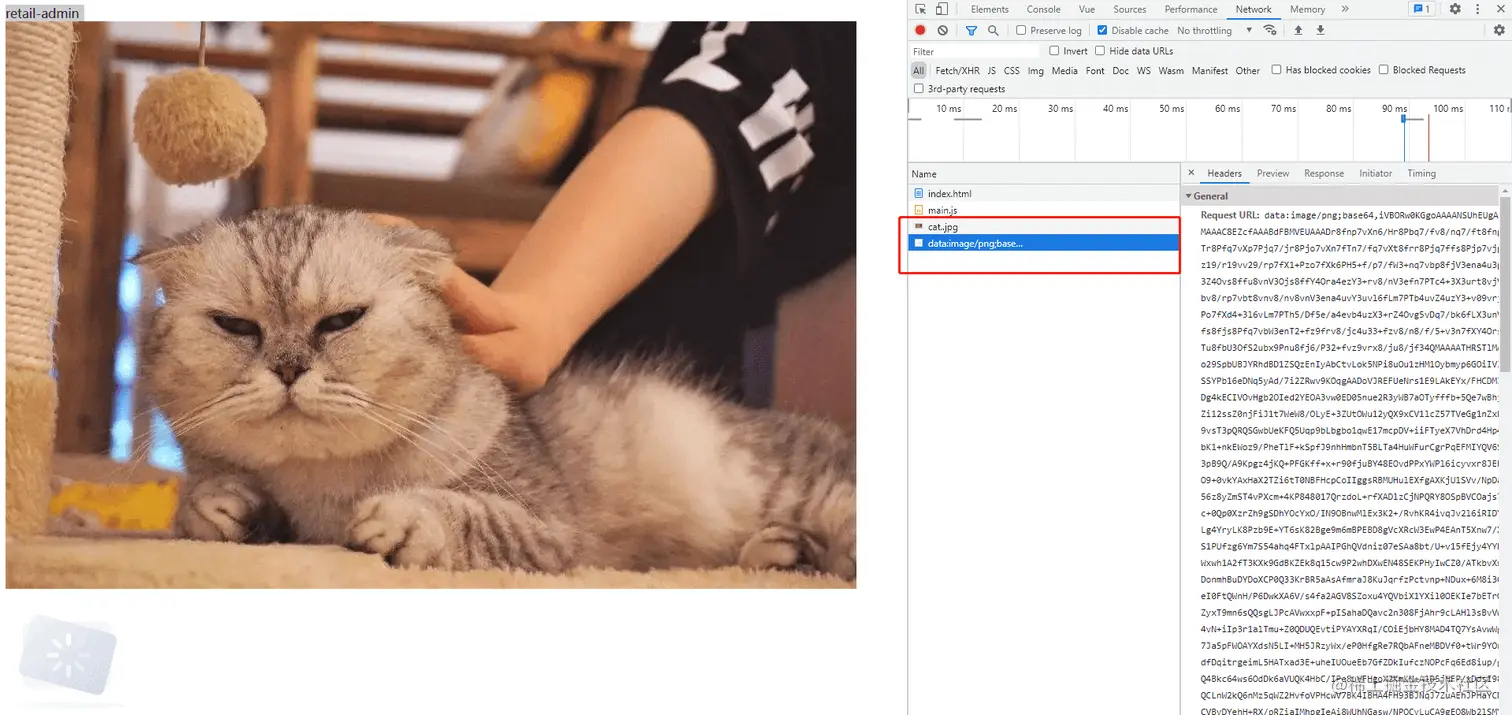Viewport: 1512px width, 715px height.
Task: Filter requests by Other
Action: tap(1248, 70)
